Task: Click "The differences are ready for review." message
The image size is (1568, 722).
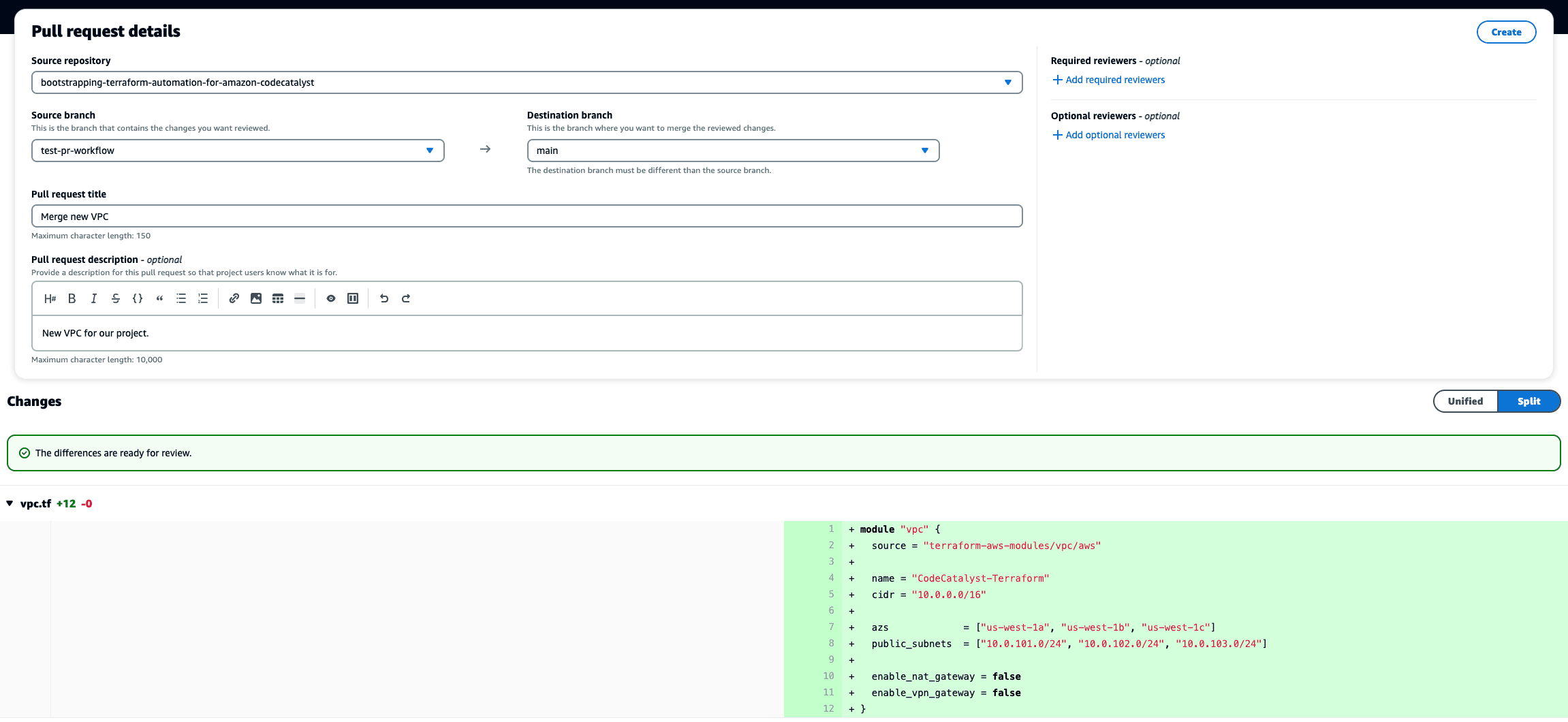Action: coord(113,453)
